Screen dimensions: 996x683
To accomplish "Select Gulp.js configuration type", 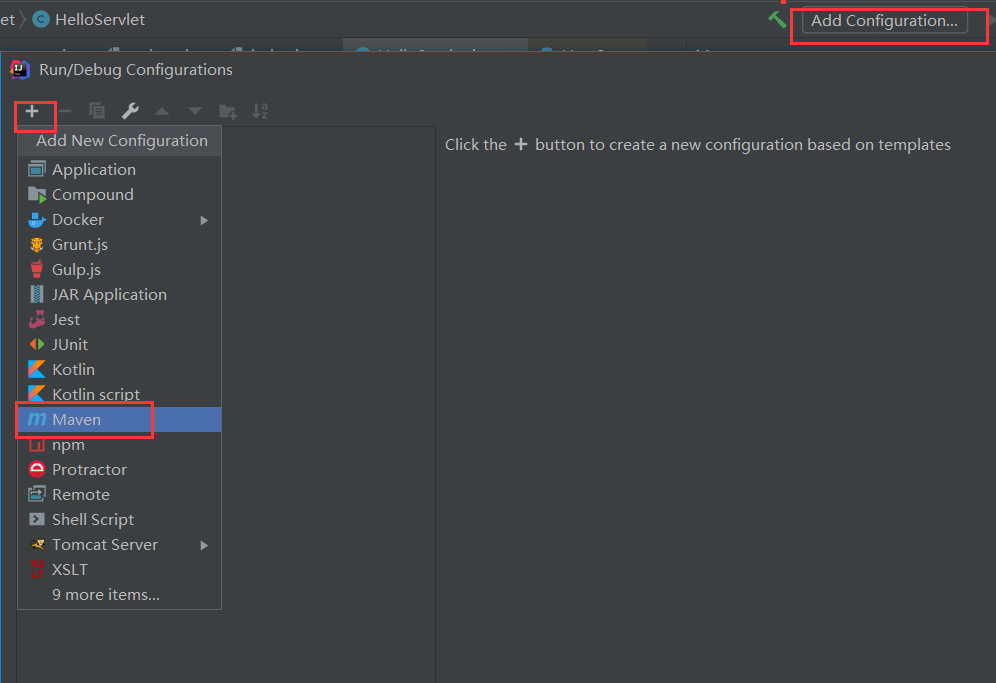I will point(119,269).
